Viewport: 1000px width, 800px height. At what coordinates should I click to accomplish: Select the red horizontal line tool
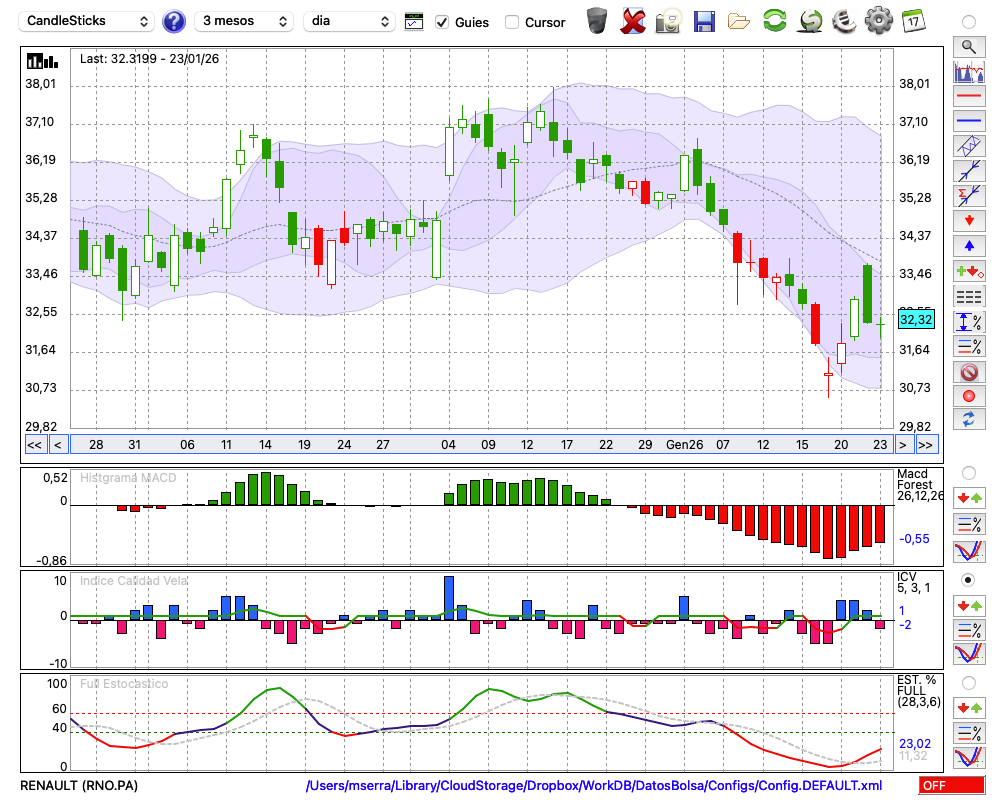tap(968, 97)
